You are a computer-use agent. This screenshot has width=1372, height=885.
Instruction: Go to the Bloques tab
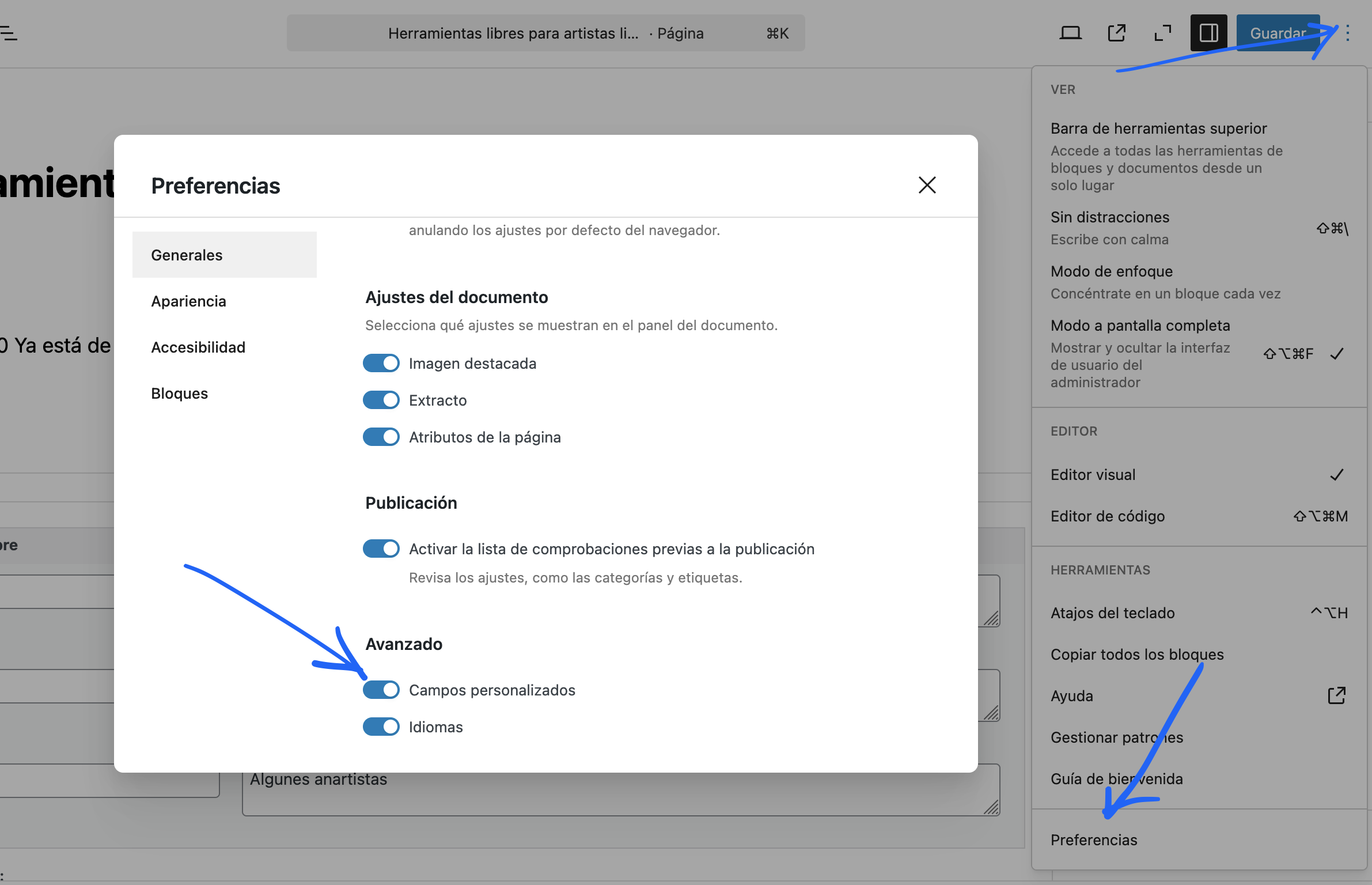coord(225,393)
